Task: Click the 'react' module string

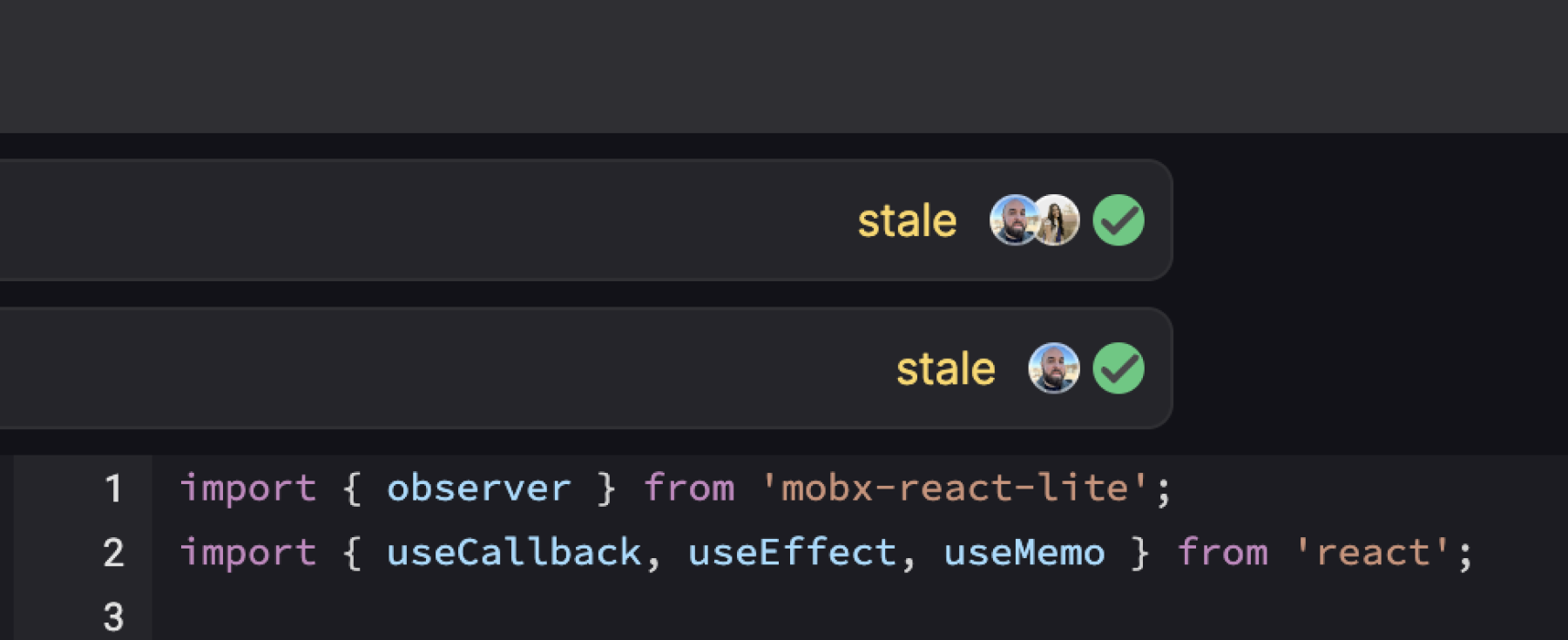Action: tap(1374, 553)
